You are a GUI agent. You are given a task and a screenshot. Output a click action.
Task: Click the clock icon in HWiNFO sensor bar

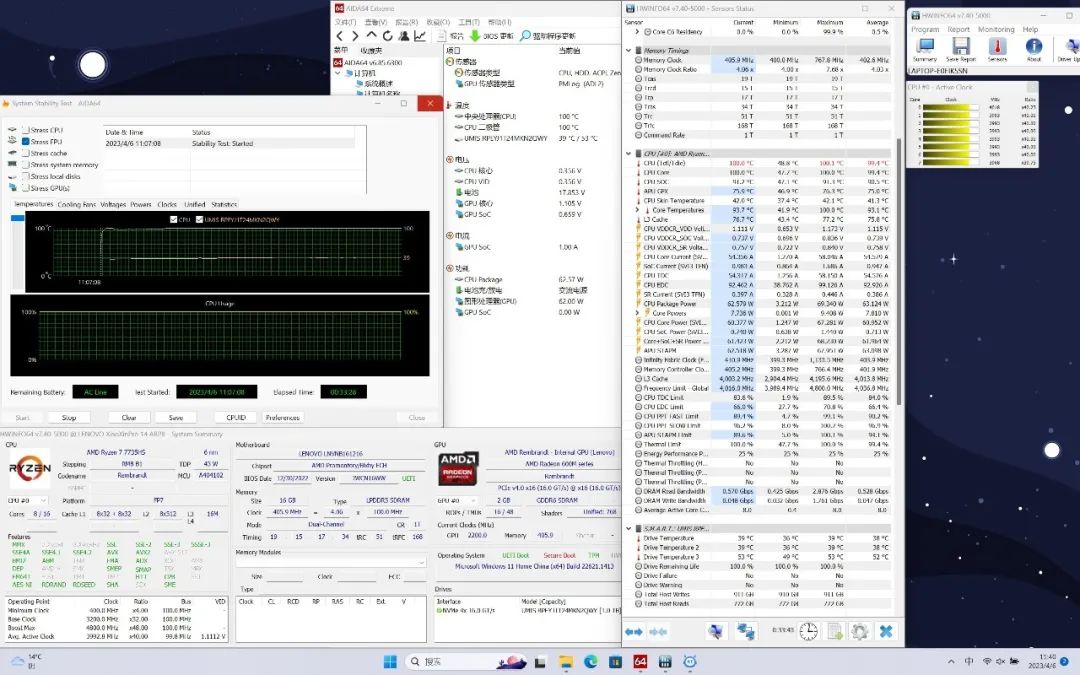[808, 631]
